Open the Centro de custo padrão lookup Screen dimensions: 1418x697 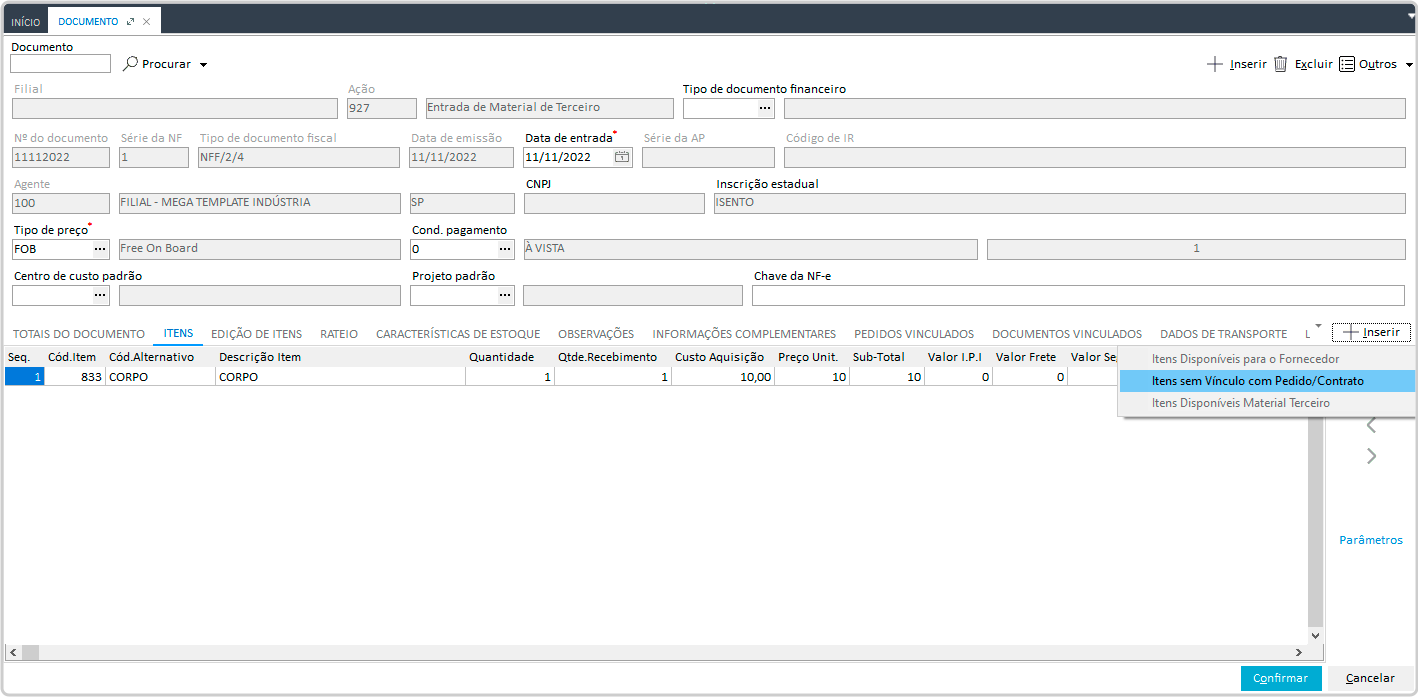100,295
